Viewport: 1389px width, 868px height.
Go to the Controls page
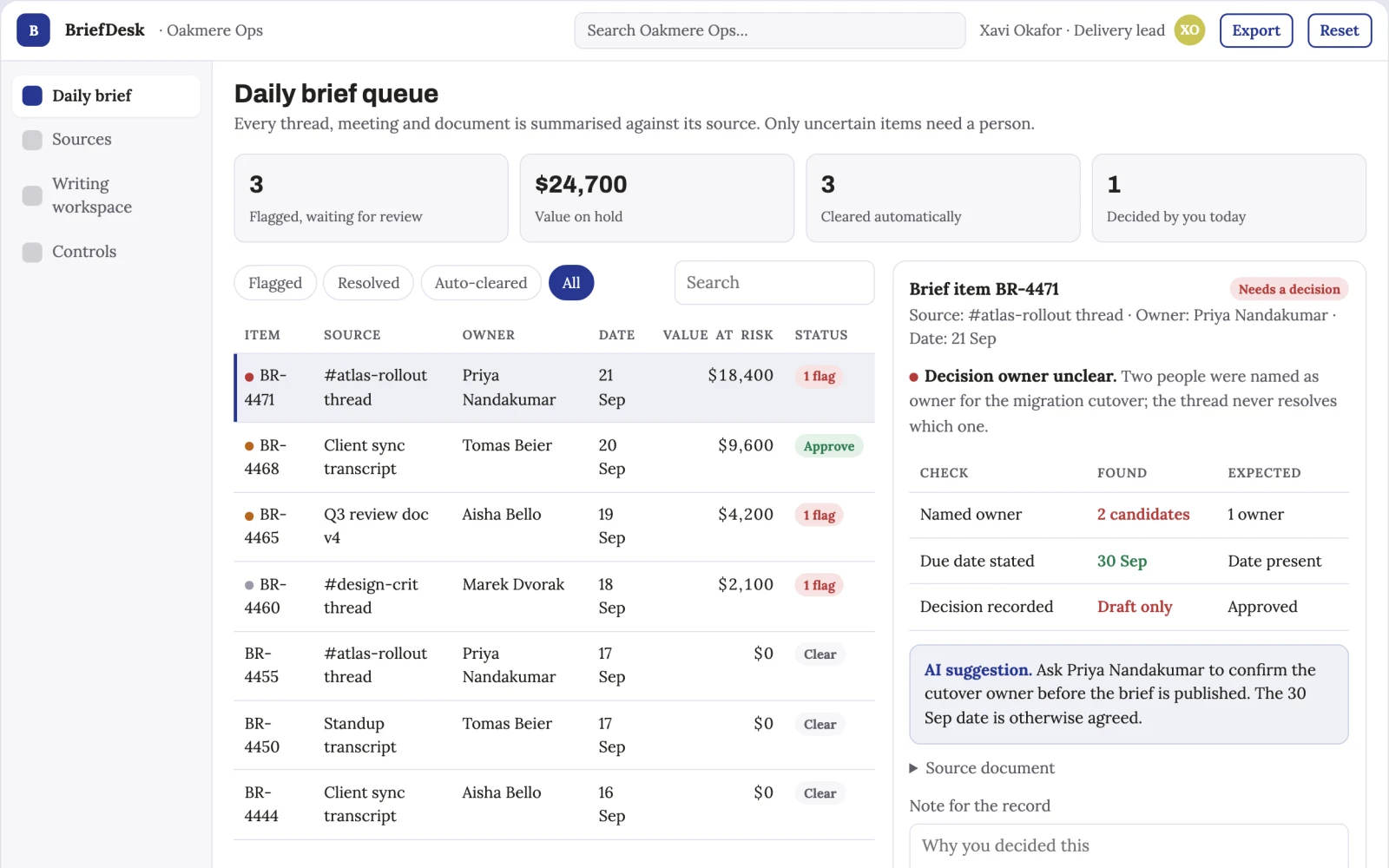pos(106,252)
